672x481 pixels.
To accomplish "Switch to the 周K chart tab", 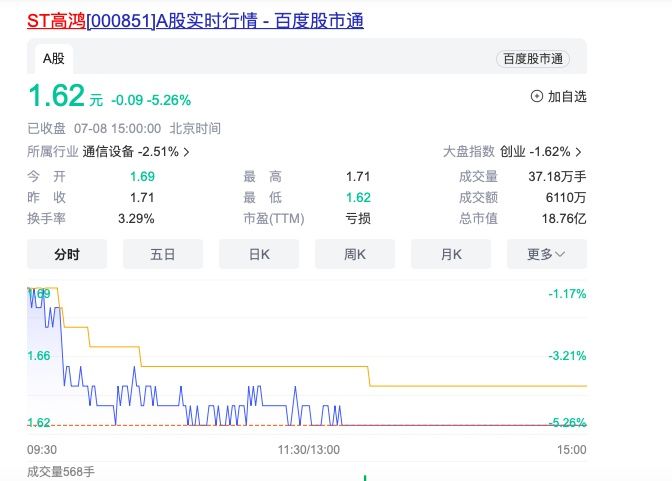I will coord(355,254).
